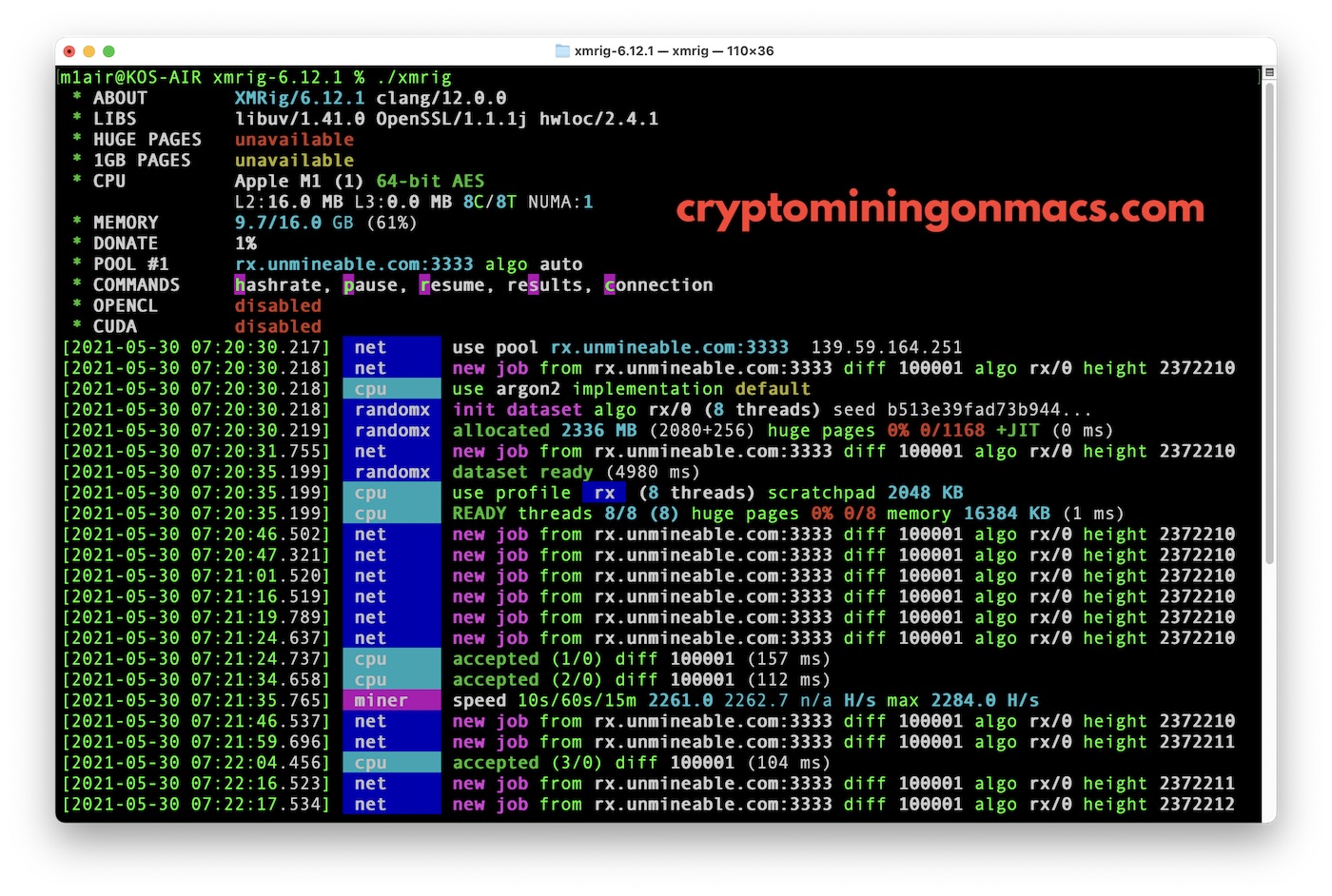1332x896 pixels.
Task: Click the "randomx" tag at 07:20:35.199
Action: coord(392,473)
